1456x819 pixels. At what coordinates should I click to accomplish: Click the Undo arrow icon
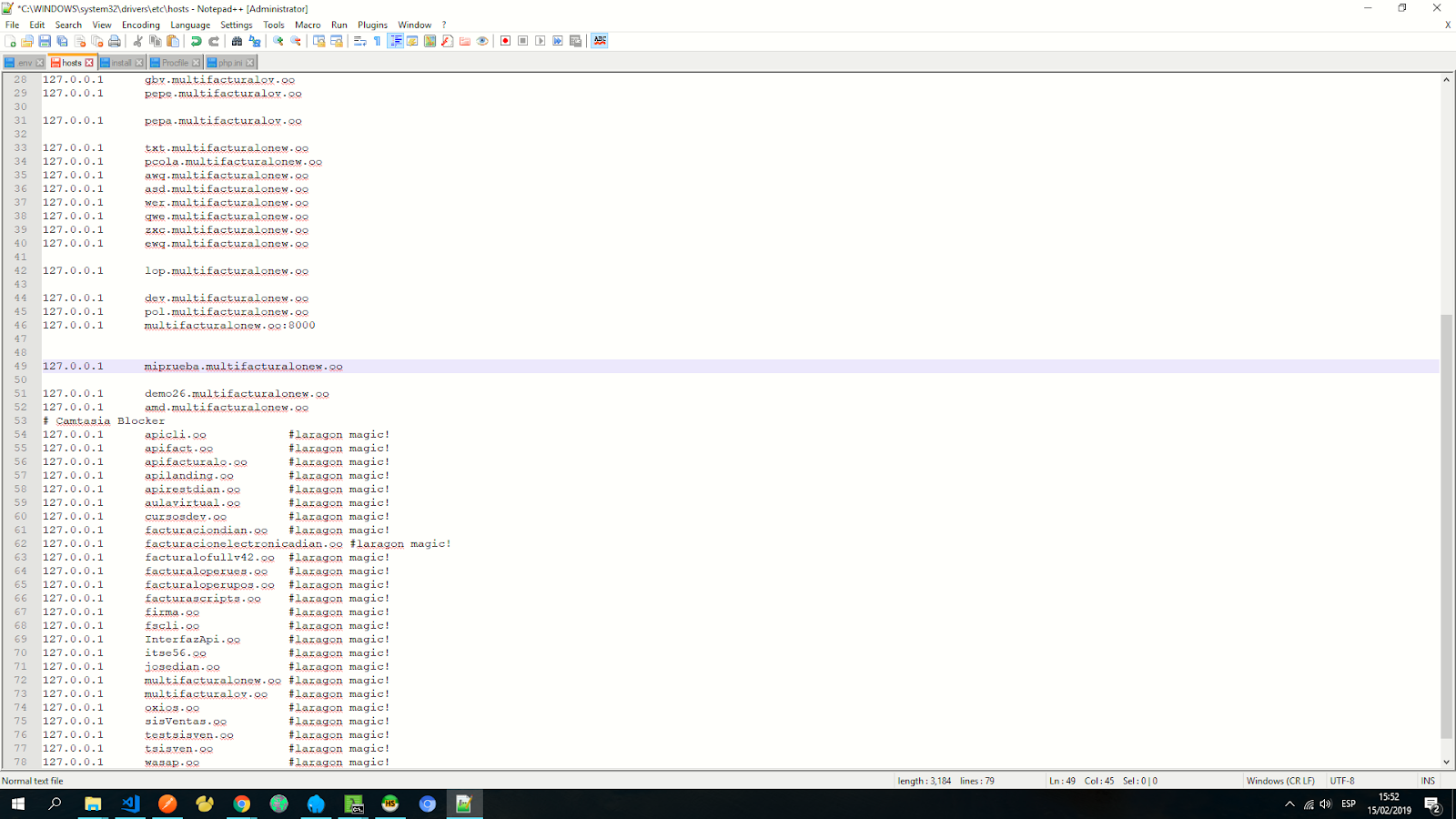click(x=196, y=41)
